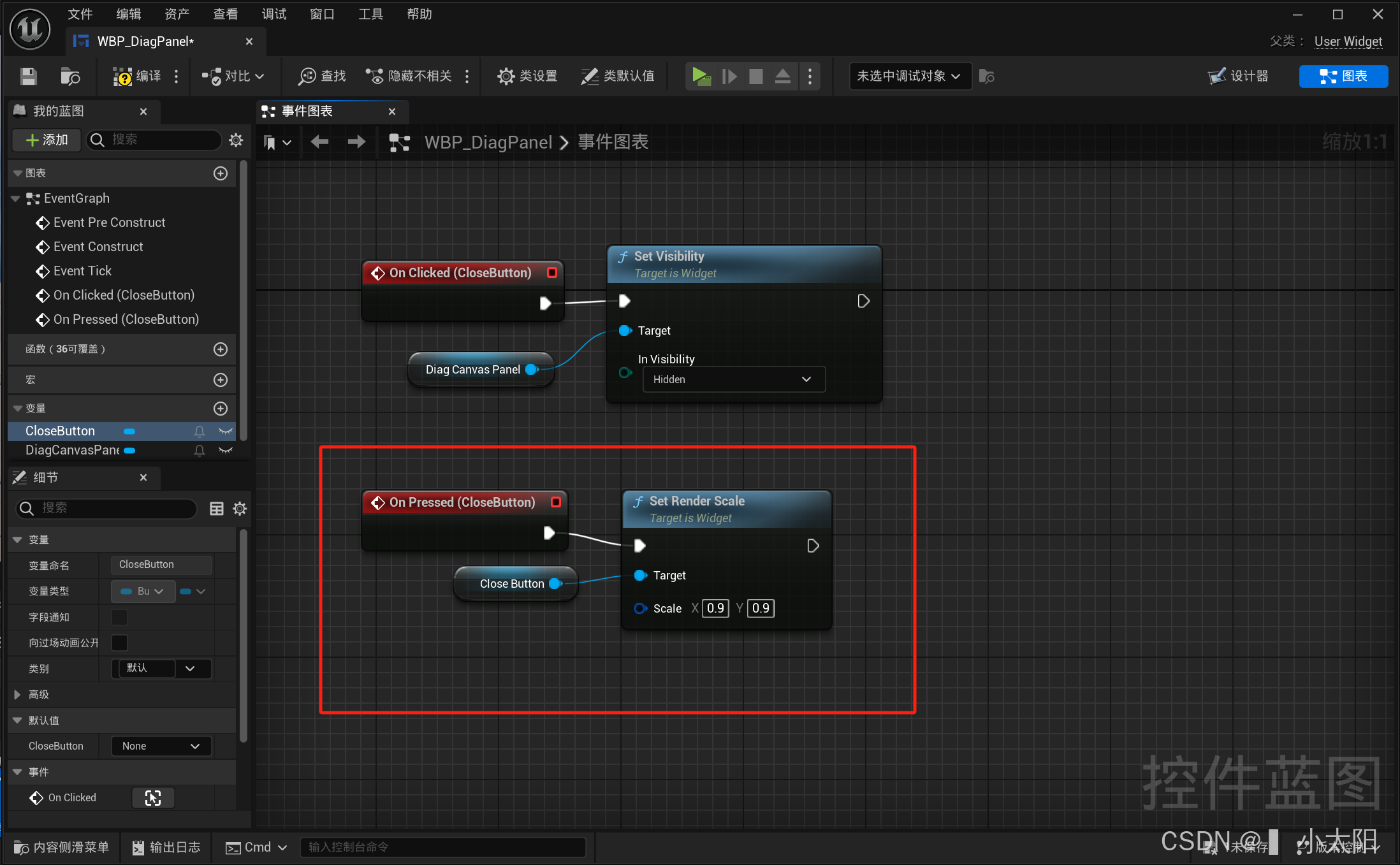Select On Pressed (CloseButton) in the list

(x=126, y=319)
